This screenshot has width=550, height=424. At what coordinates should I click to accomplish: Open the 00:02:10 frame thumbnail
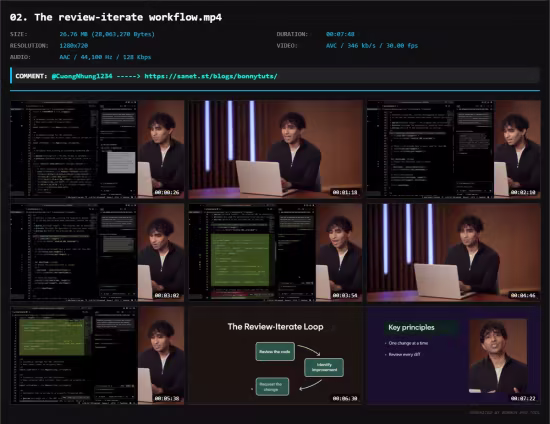(454, 149)
